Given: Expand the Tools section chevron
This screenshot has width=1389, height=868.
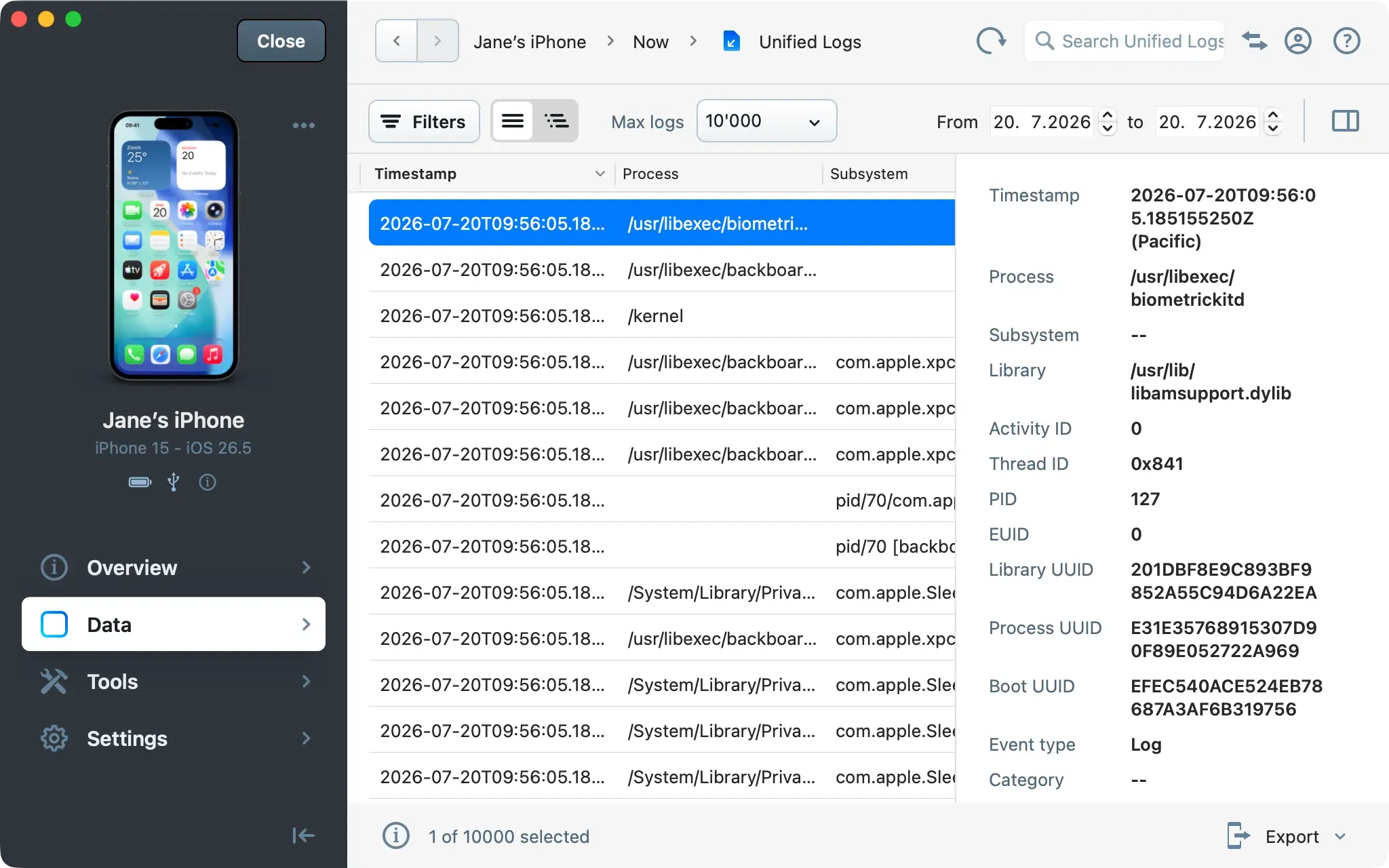Looking at the screenshot, I should point(307,682).
